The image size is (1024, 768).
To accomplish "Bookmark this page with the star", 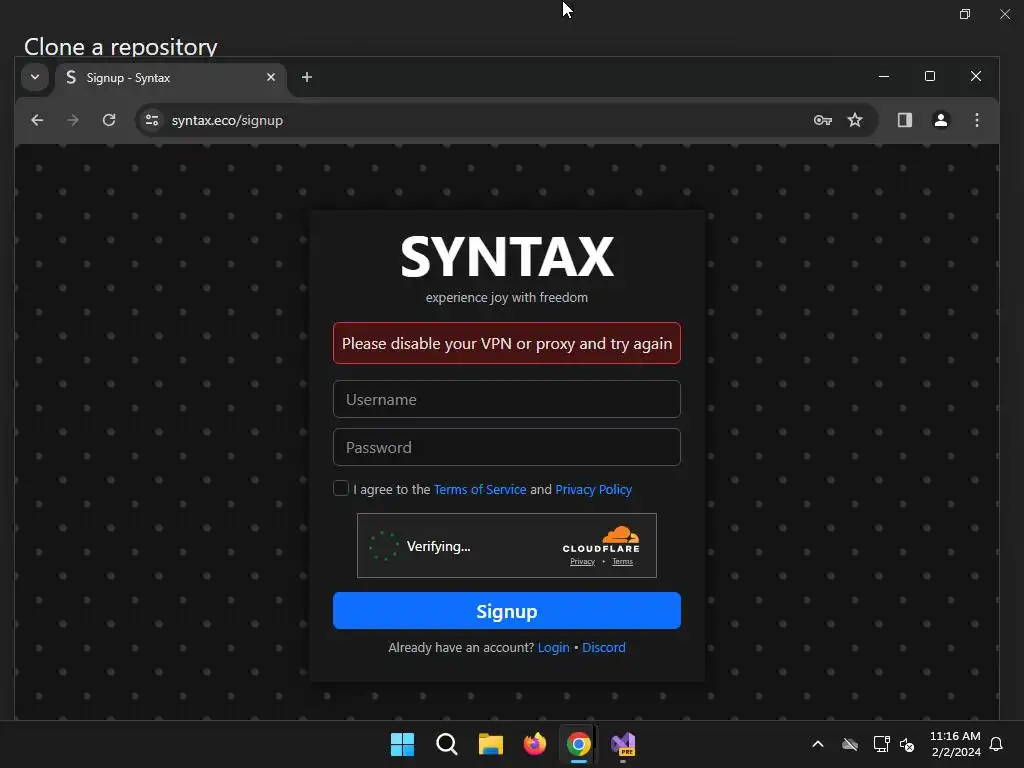I will tap(855, 120).
